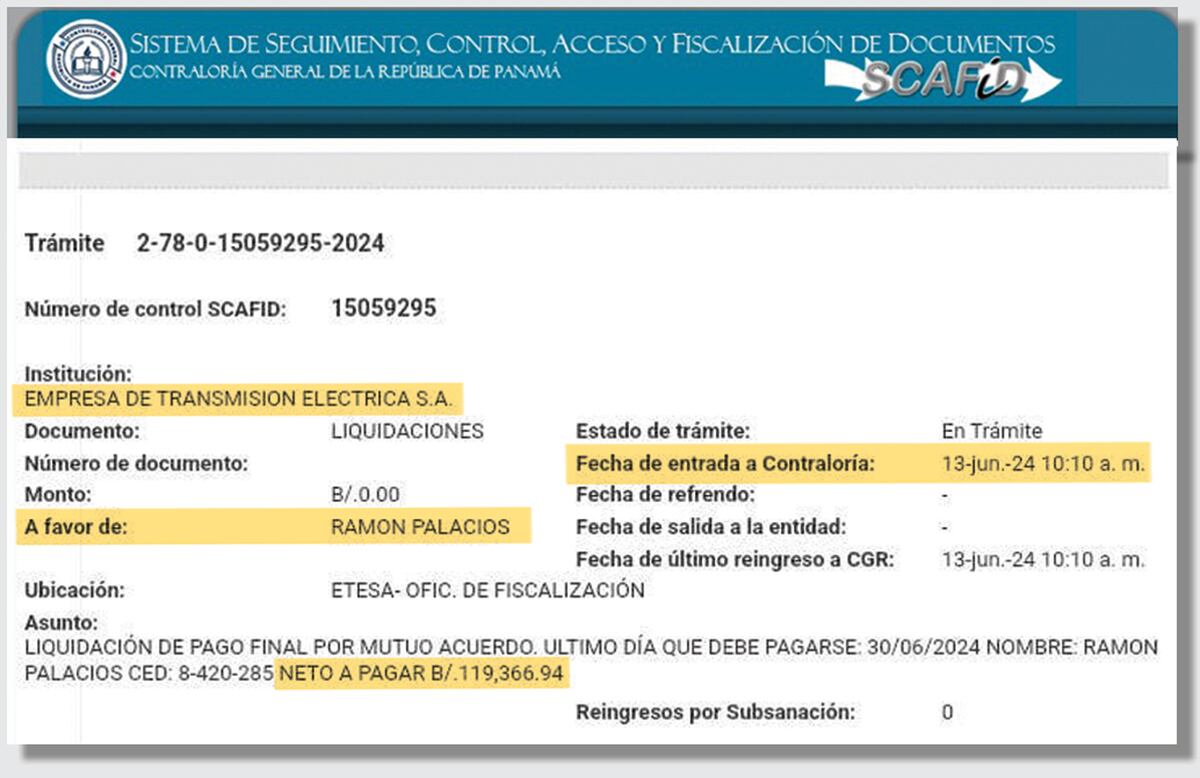Click the 'Fecha de entrada a Contraloría' label
The width and height of the screenshot is (1200, 778).
[x=725, y=463]
